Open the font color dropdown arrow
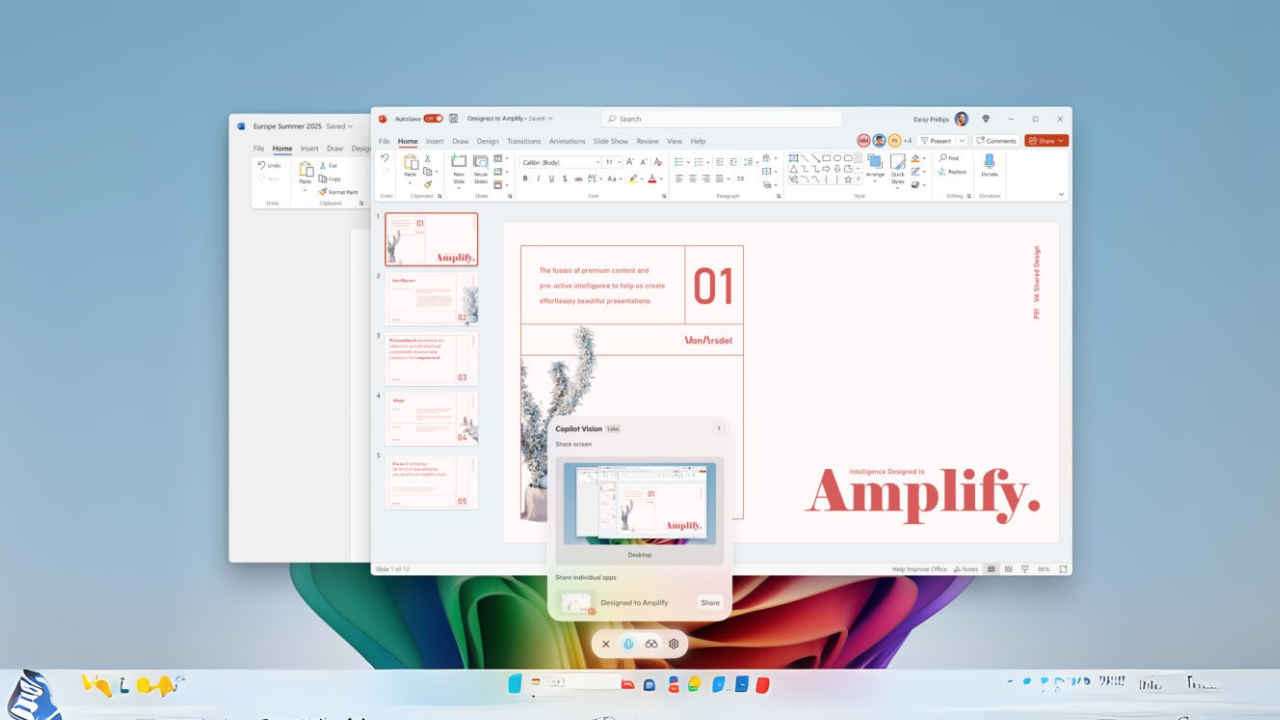The image size is (1280, 720). tap(662, 179)
